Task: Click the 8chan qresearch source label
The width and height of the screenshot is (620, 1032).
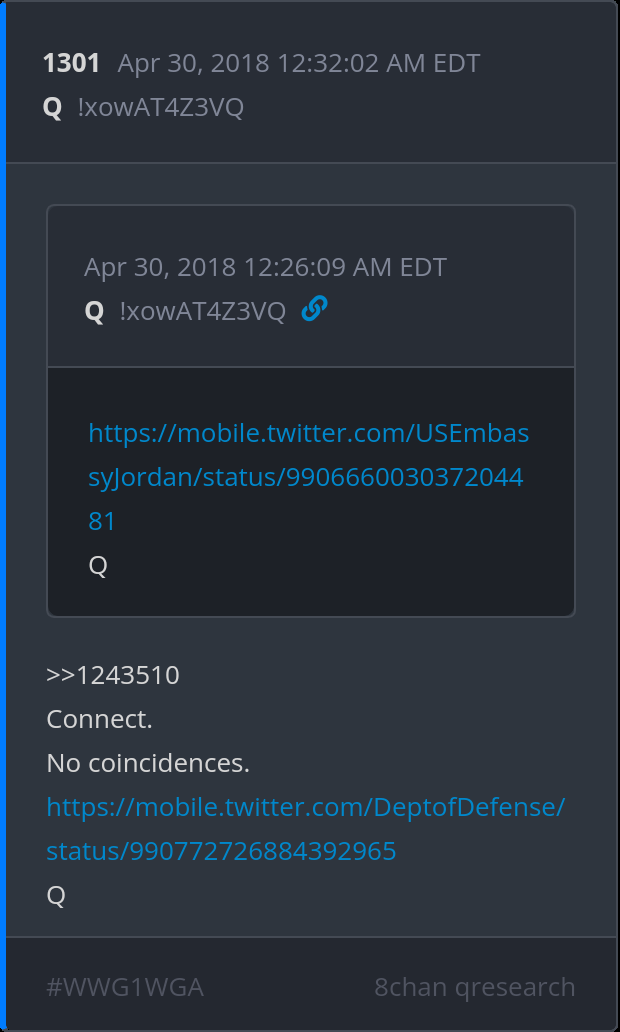Action: (474, 988)
